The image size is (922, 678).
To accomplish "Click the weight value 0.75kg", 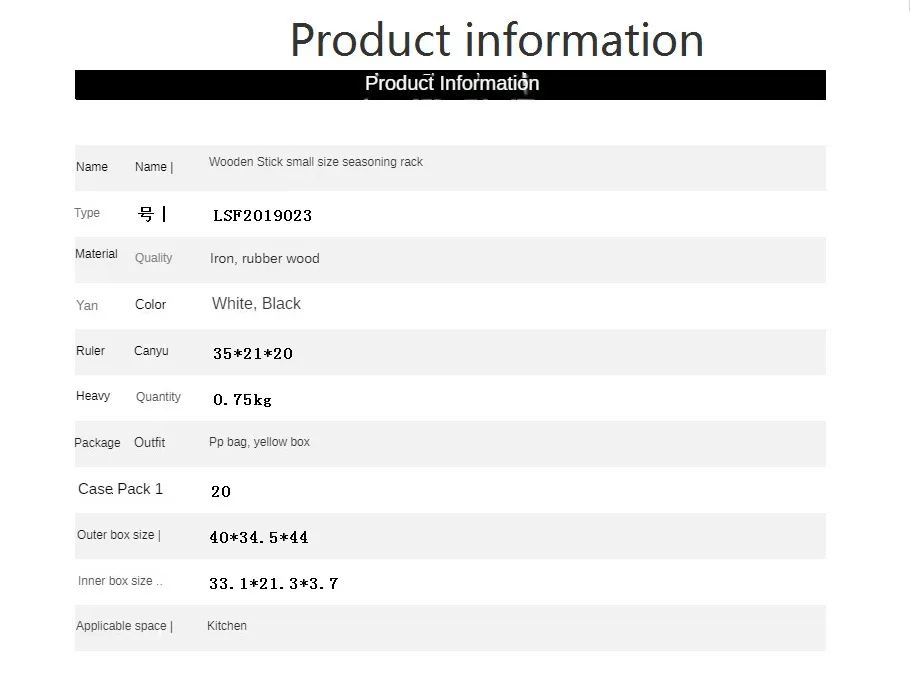I will click(x=242, y=400).
